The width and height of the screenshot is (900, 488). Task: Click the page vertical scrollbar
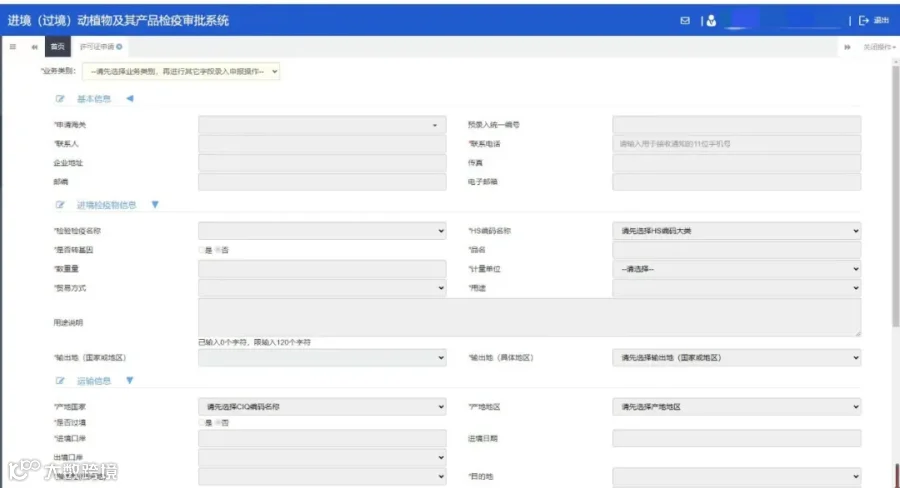click(x=895, y=195)
